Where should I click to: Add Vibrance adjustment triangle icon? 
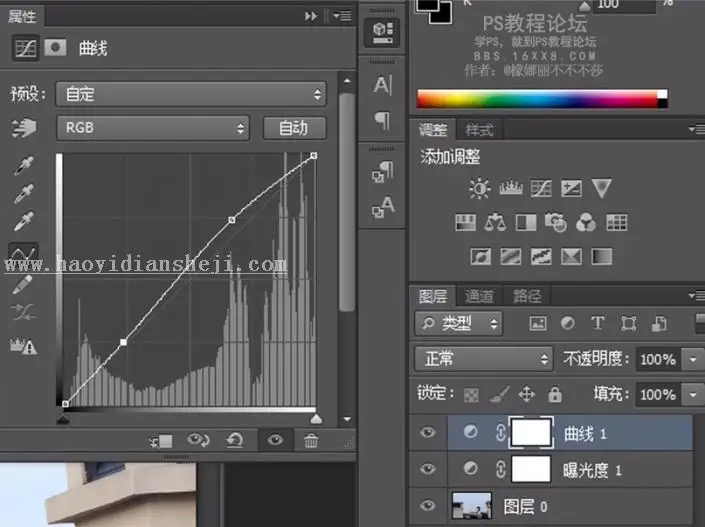601,188
